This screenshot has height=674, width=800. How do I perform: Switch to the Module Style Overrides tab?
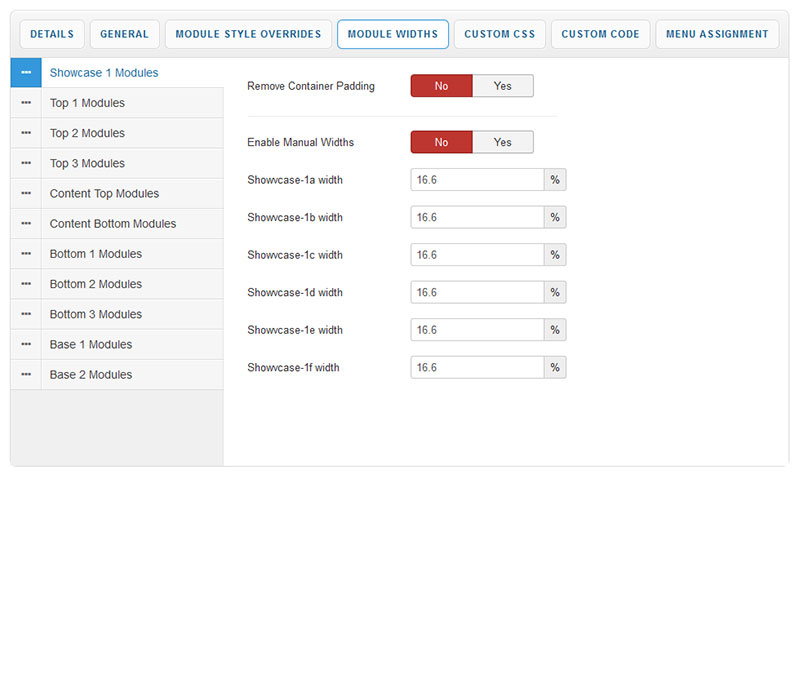[x=248, y=34]
